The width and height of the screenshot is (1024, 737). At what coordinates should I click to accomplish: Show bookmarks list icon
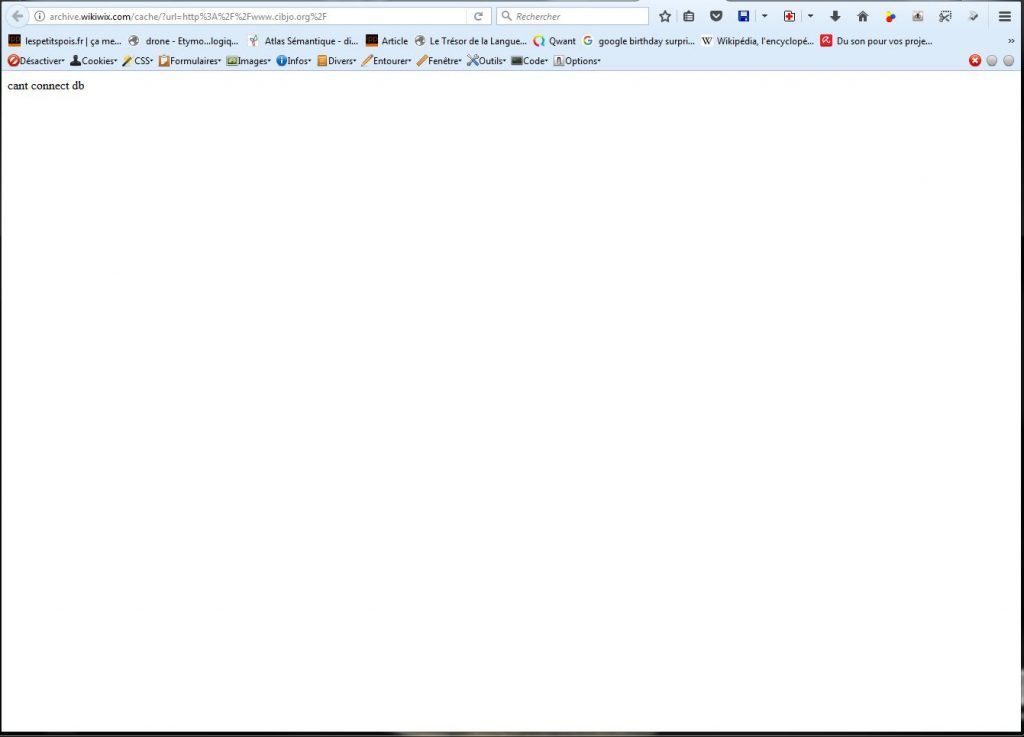coord(689,16)
